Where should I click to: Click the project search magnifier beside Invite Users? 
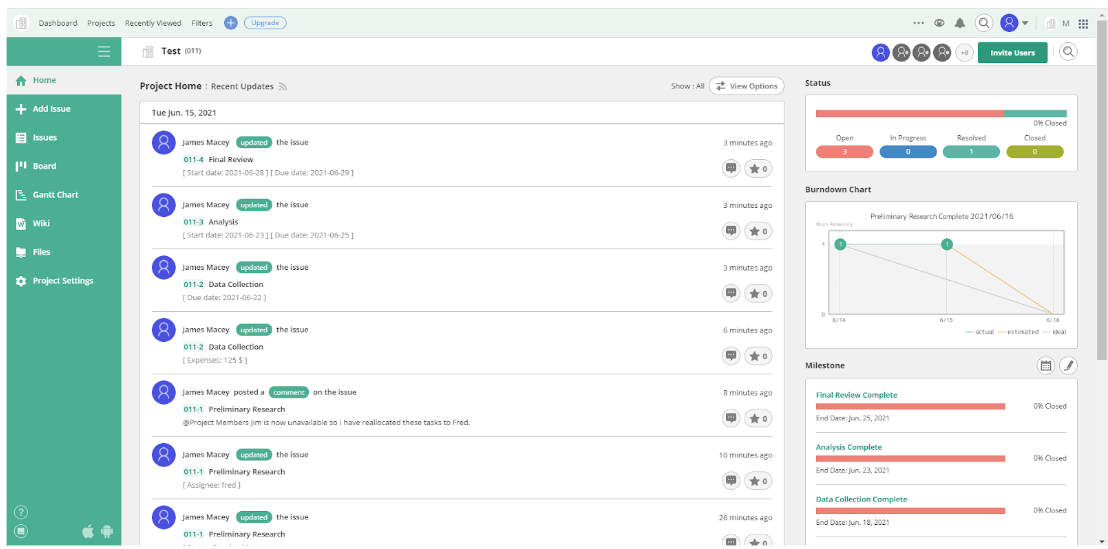[x=1068, y=52]
